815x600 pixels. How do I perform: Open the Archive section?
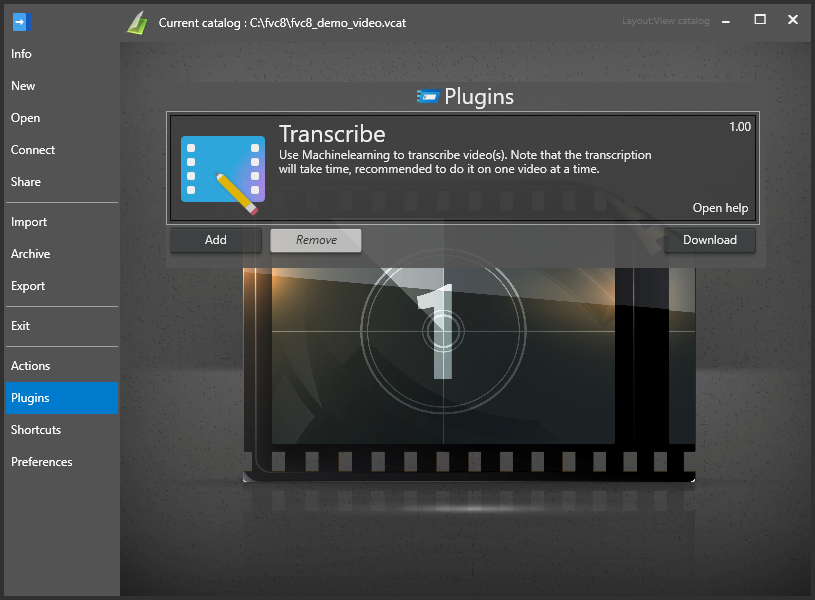(x=31, y=254)
